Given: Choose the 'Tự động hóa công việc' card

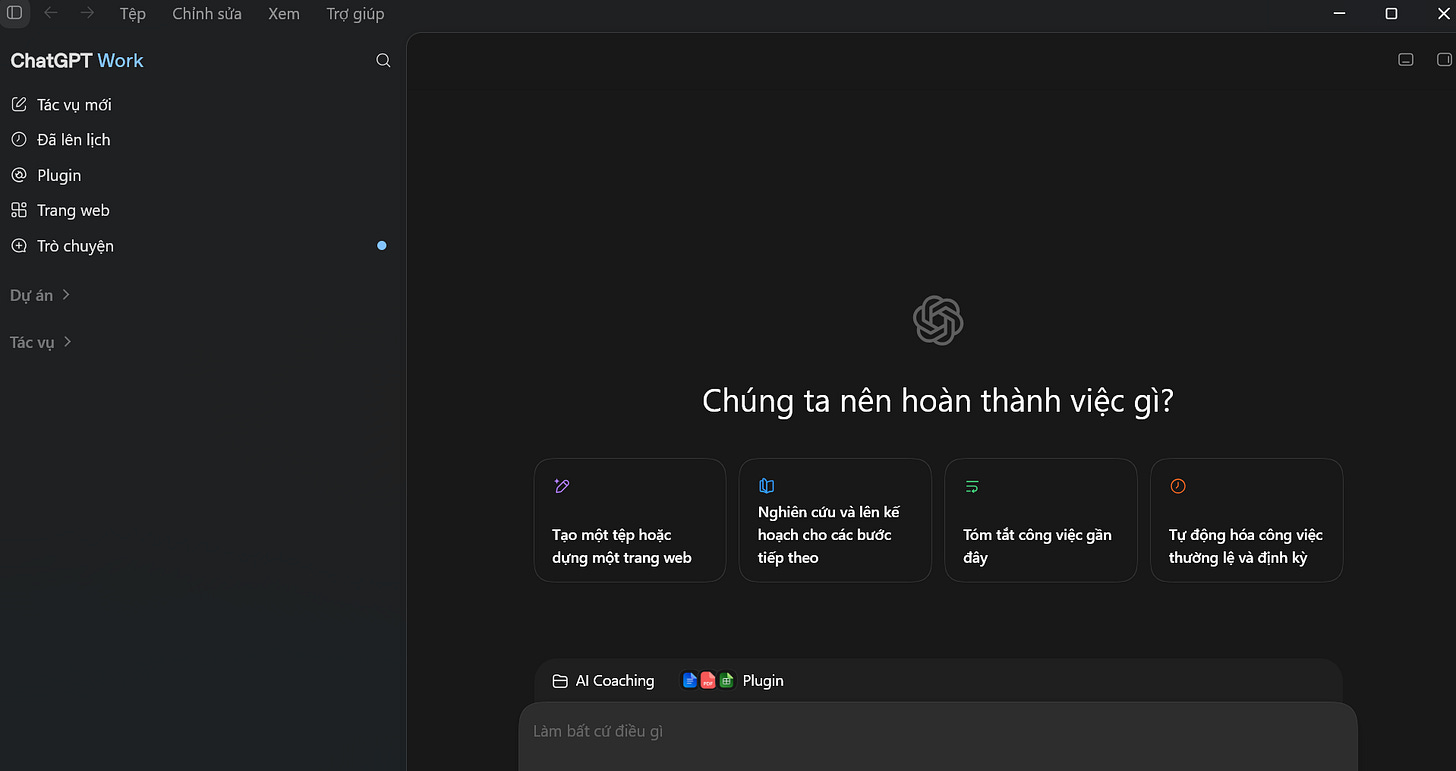Looking at the screenshot, I should 1247,520.
